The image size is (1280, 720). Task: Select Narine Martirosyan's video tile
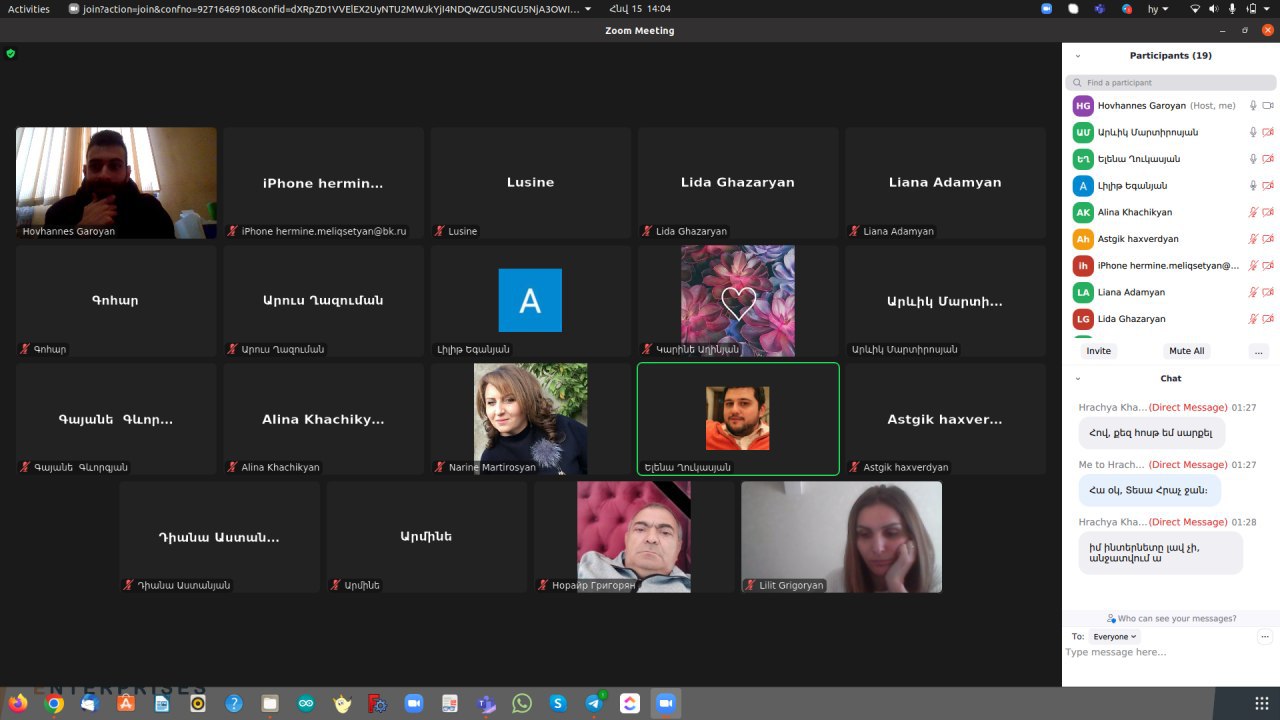pos(530,419)
